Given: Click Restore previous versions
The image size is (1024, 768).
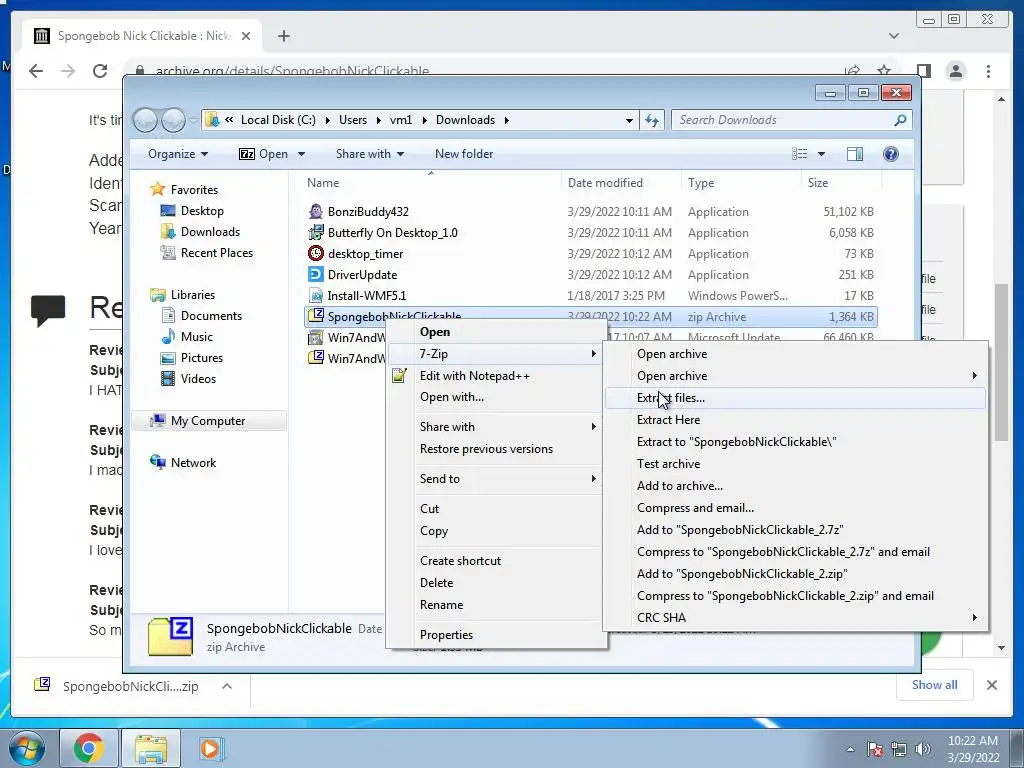Looking at the screenshot, I should 496,449.
